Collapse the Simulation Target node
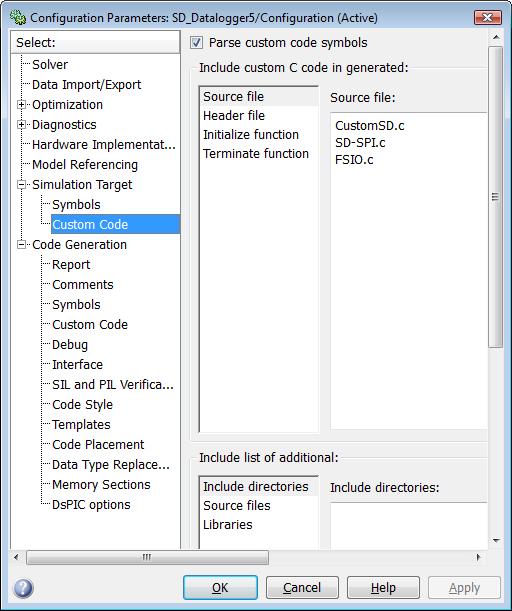512x611 pixels. click(x=21, y=184)
